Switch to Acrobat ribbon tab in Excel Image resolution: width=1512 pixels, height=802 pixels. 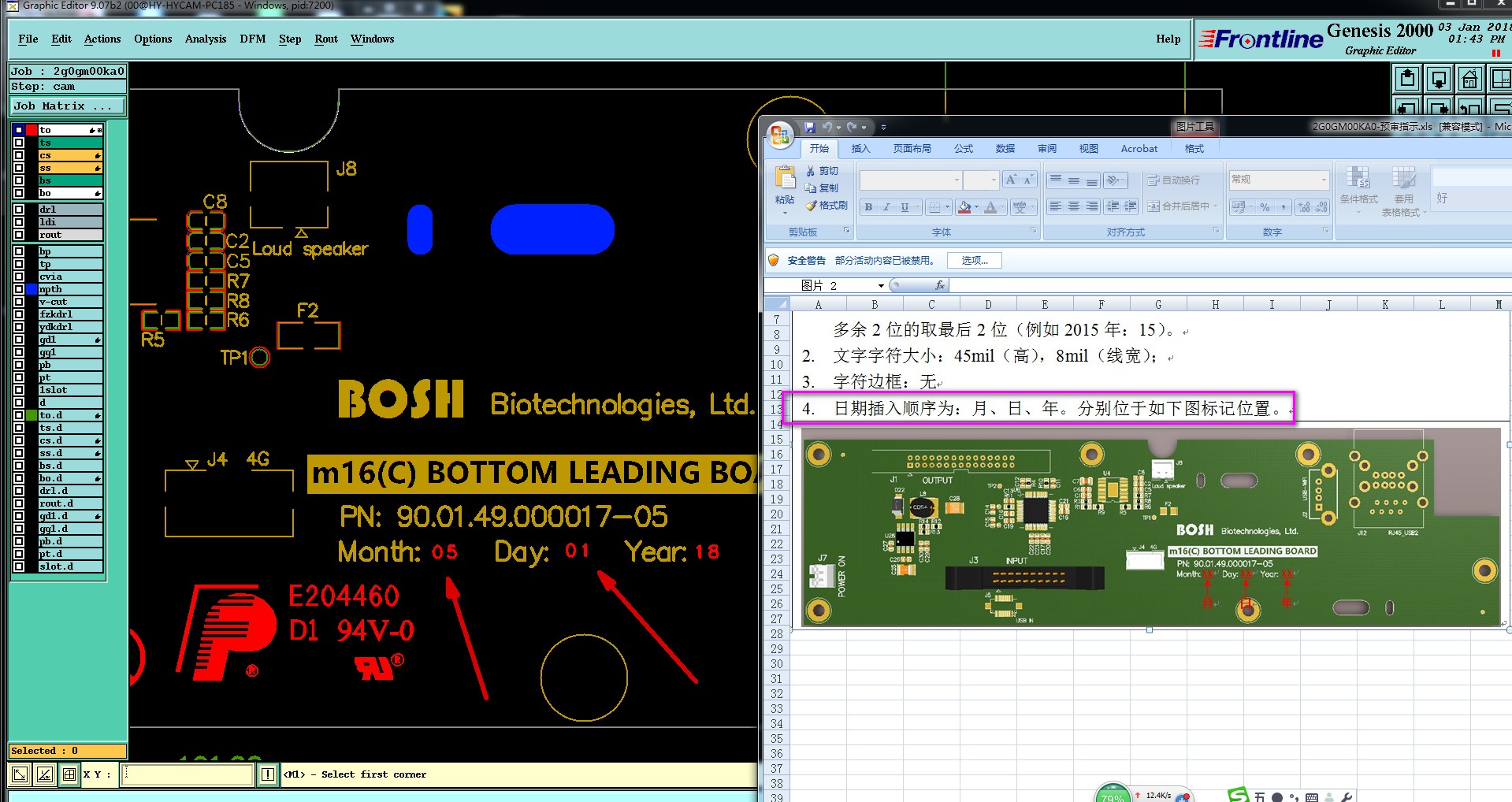click(x=1139, y=148)
